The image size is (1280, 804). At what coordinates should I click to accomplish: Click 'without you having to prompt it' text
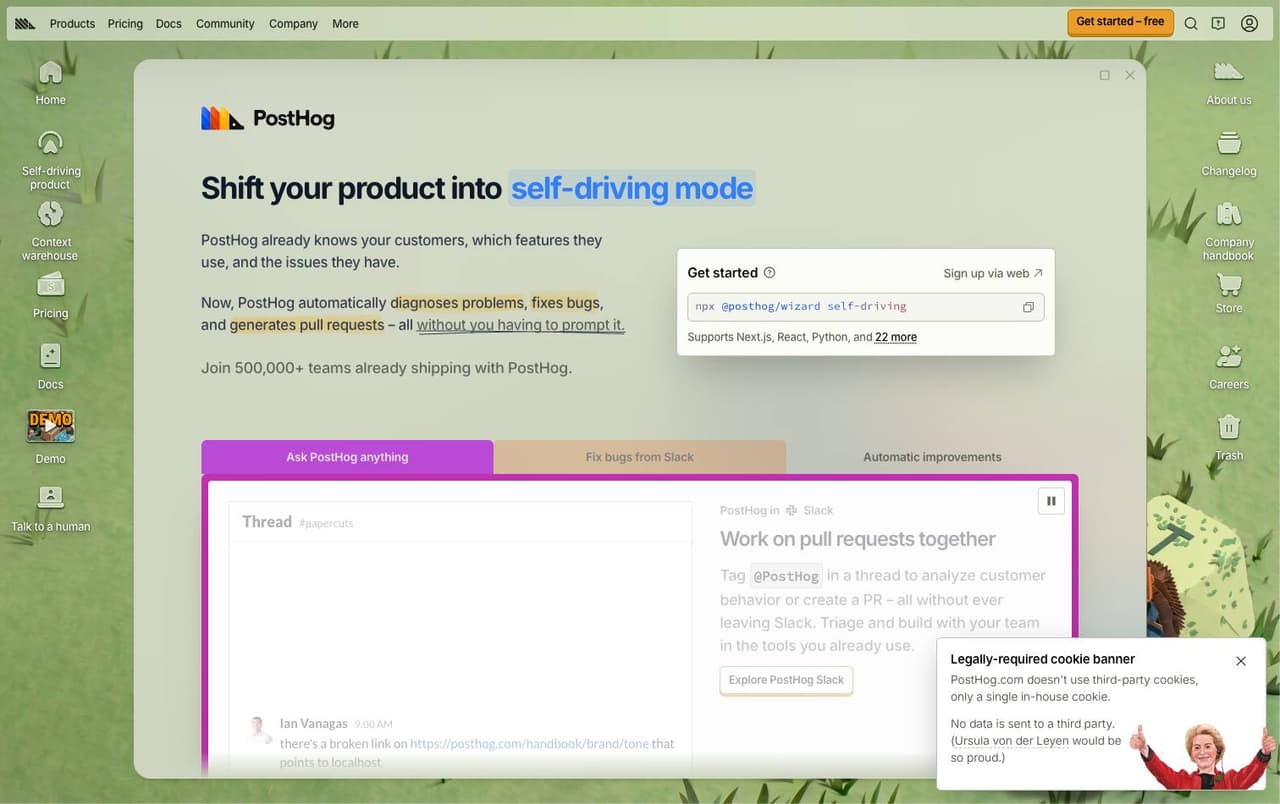coord(520,325)
